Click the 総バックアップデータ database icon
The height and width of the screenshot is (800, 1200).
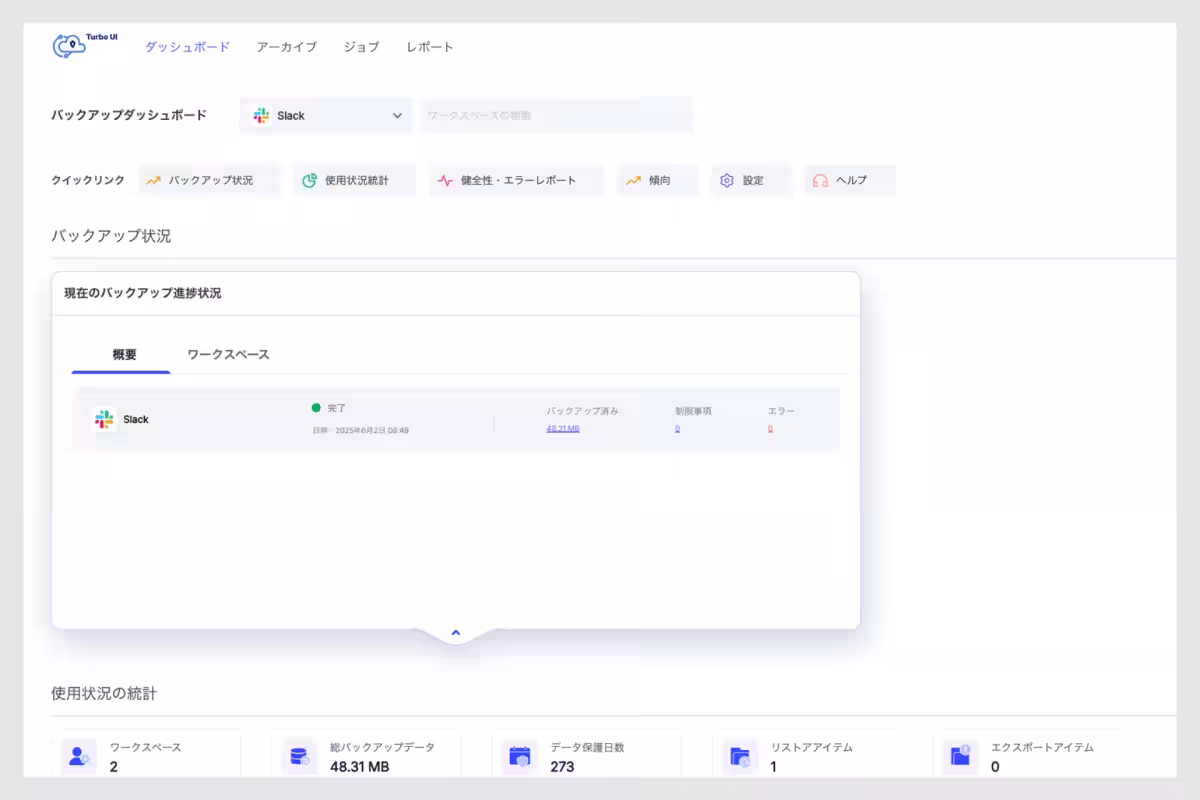(297, 756)
